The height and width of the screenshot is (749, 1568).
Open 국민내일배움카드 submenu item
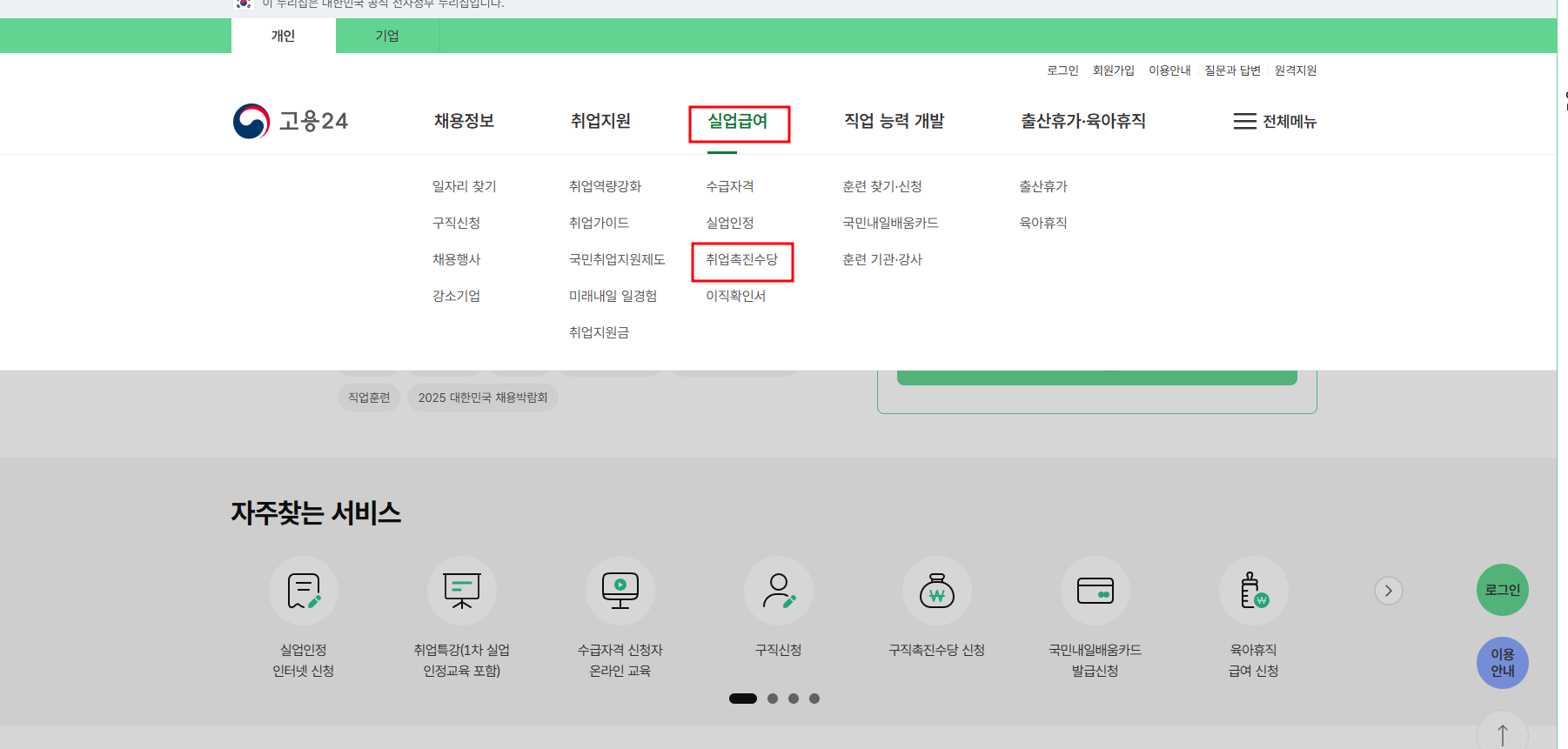pos(891,223)
